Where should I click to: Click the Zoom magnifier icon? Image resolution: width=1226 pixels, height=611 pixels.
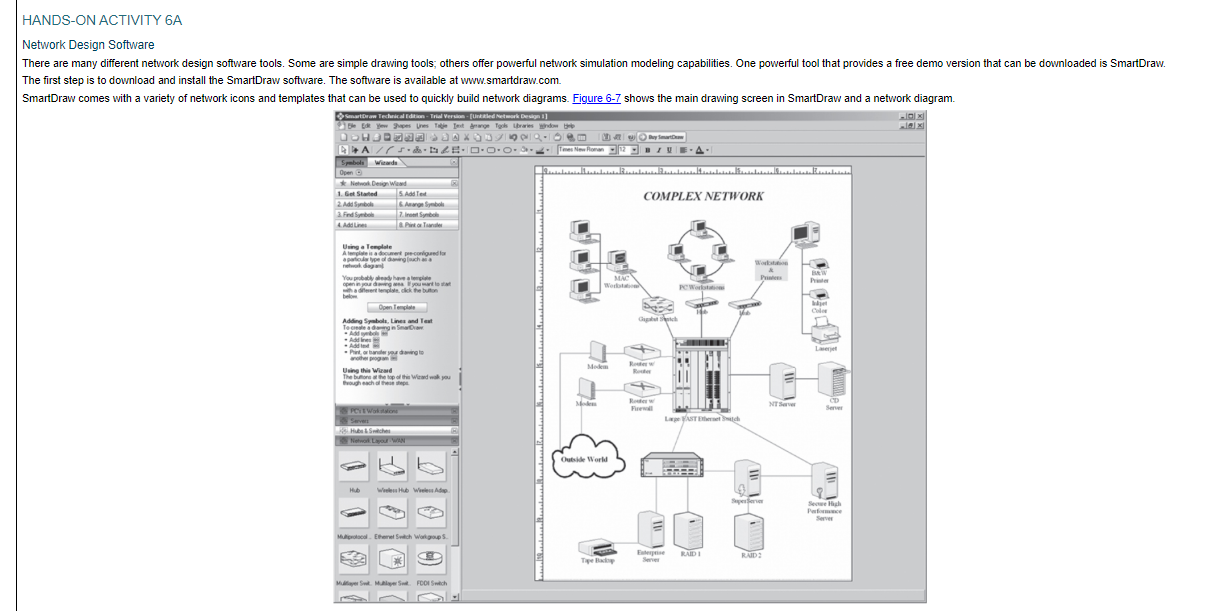point(538,137)
